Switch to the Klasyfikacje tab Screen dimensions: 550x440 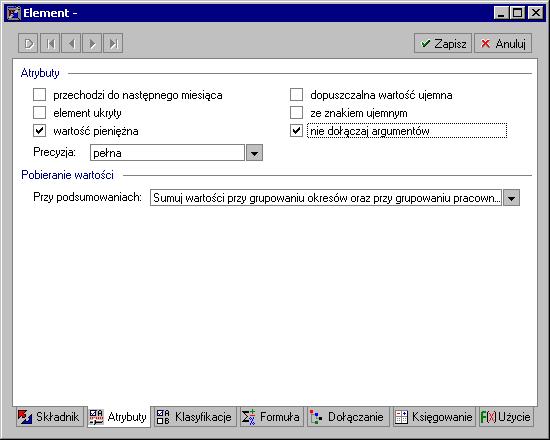(x=195, y=417)
